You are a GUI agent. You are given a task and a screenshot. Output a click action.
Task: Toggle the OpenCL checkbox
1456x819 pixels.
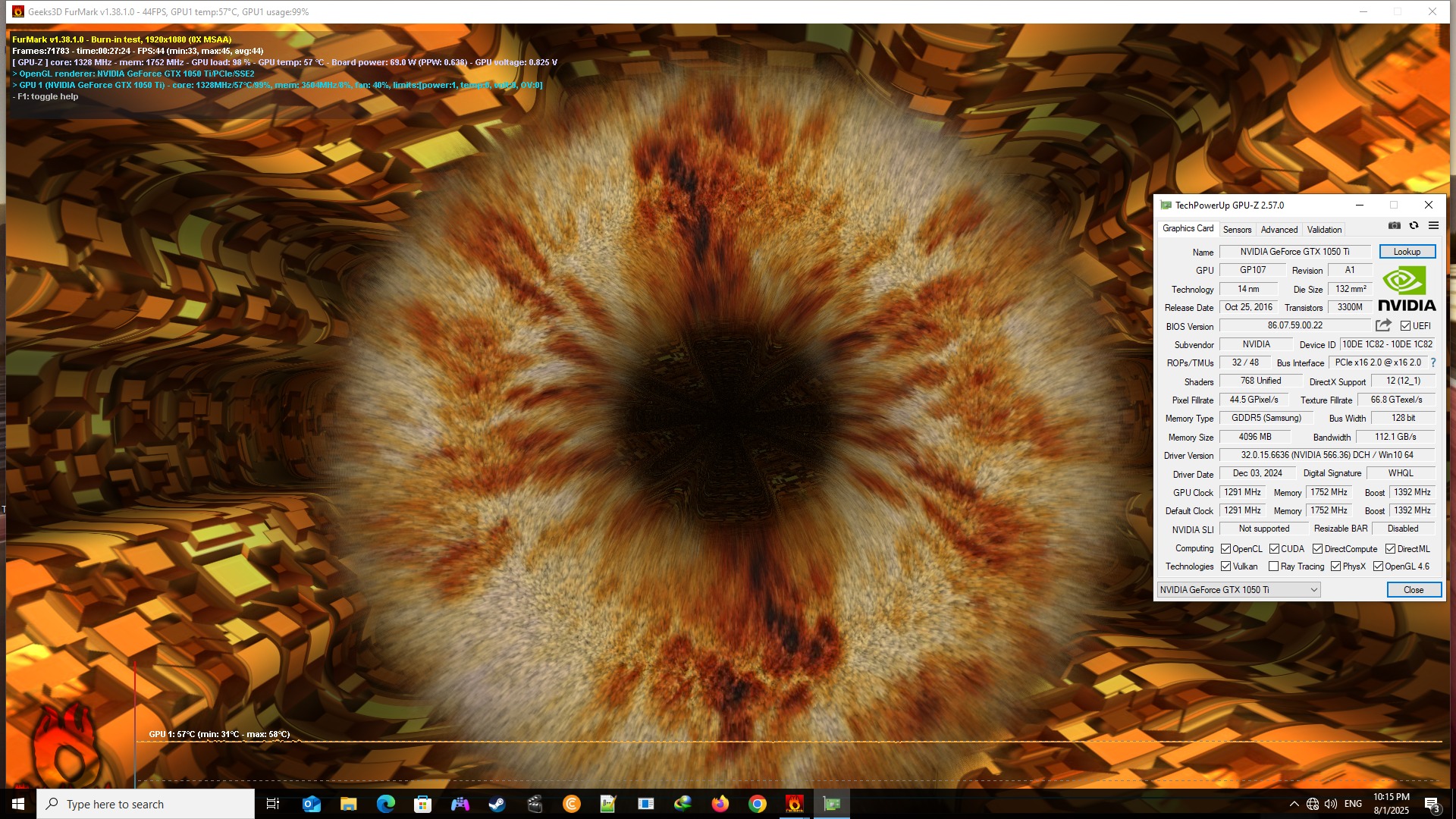coord(1225,549)
